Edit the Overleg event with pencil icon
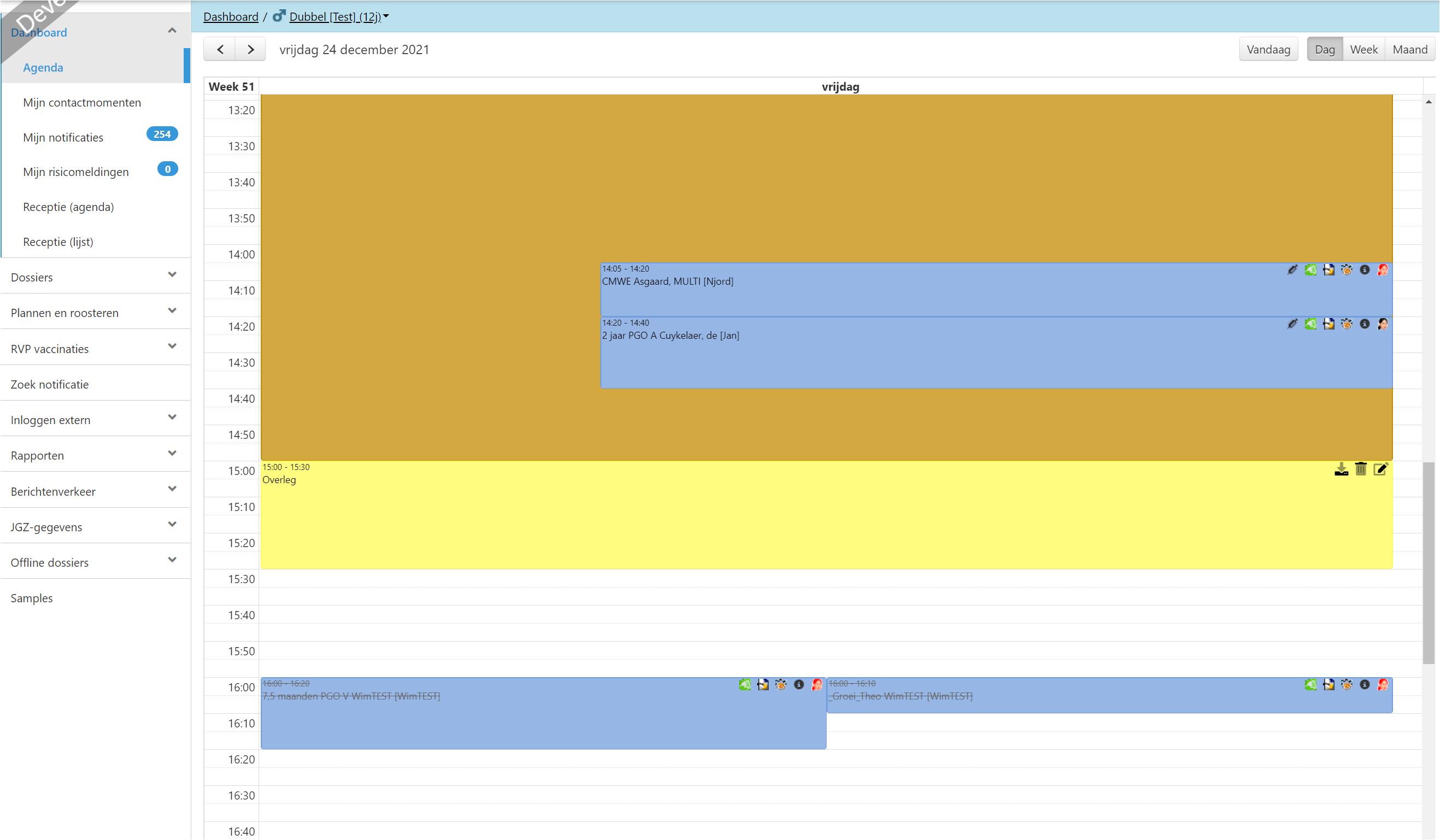Screen dimensions: 1440x840 [x=1380, y=469]
